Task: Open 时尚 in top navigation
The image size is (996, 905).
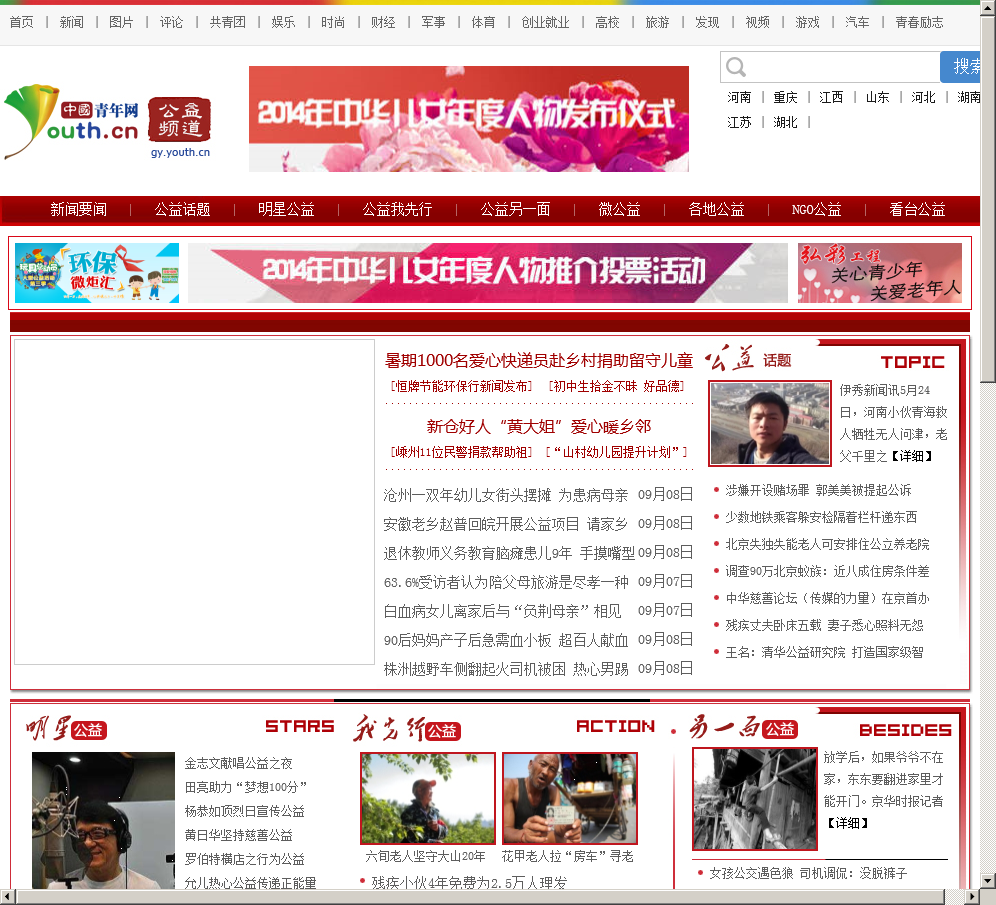Action: coord(333,22)
